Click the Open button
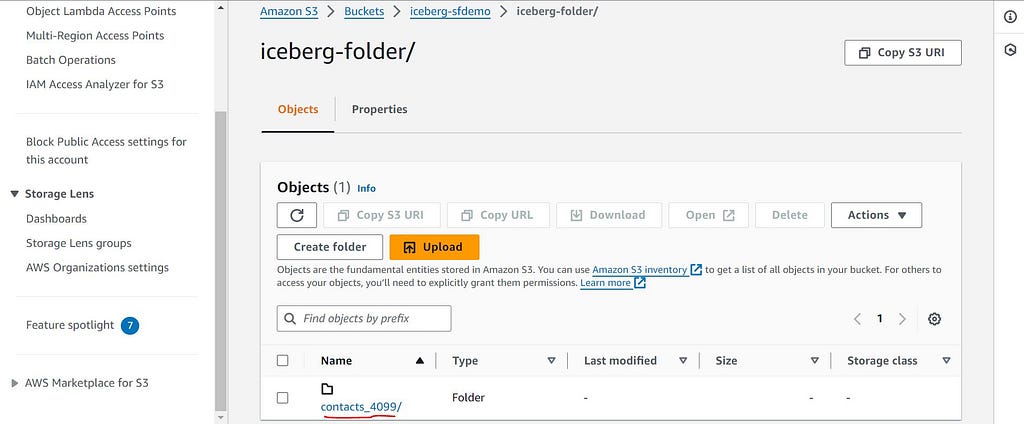The width and height of the screenshot is (1024, 424). pos(710,215)
